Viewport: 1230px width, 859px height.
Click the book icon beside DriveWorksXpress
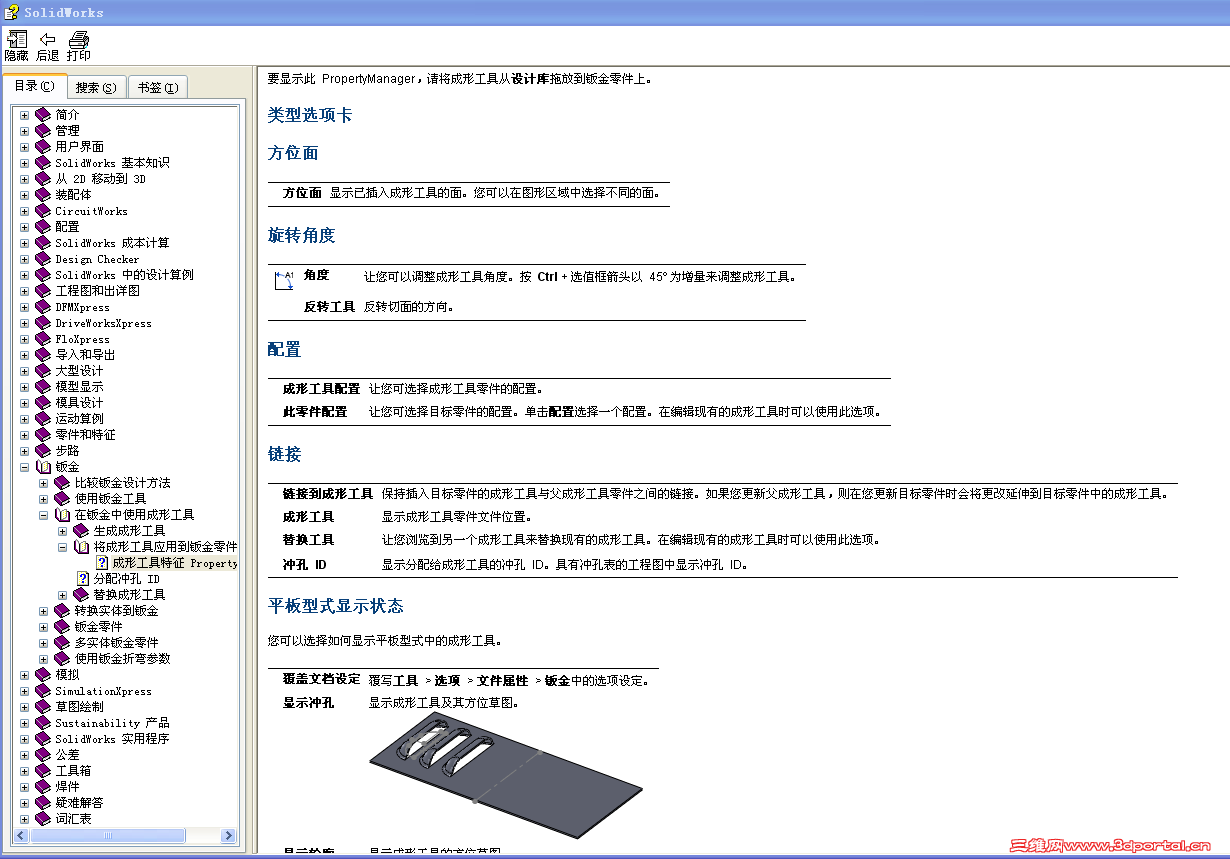[x=43, y=323]
